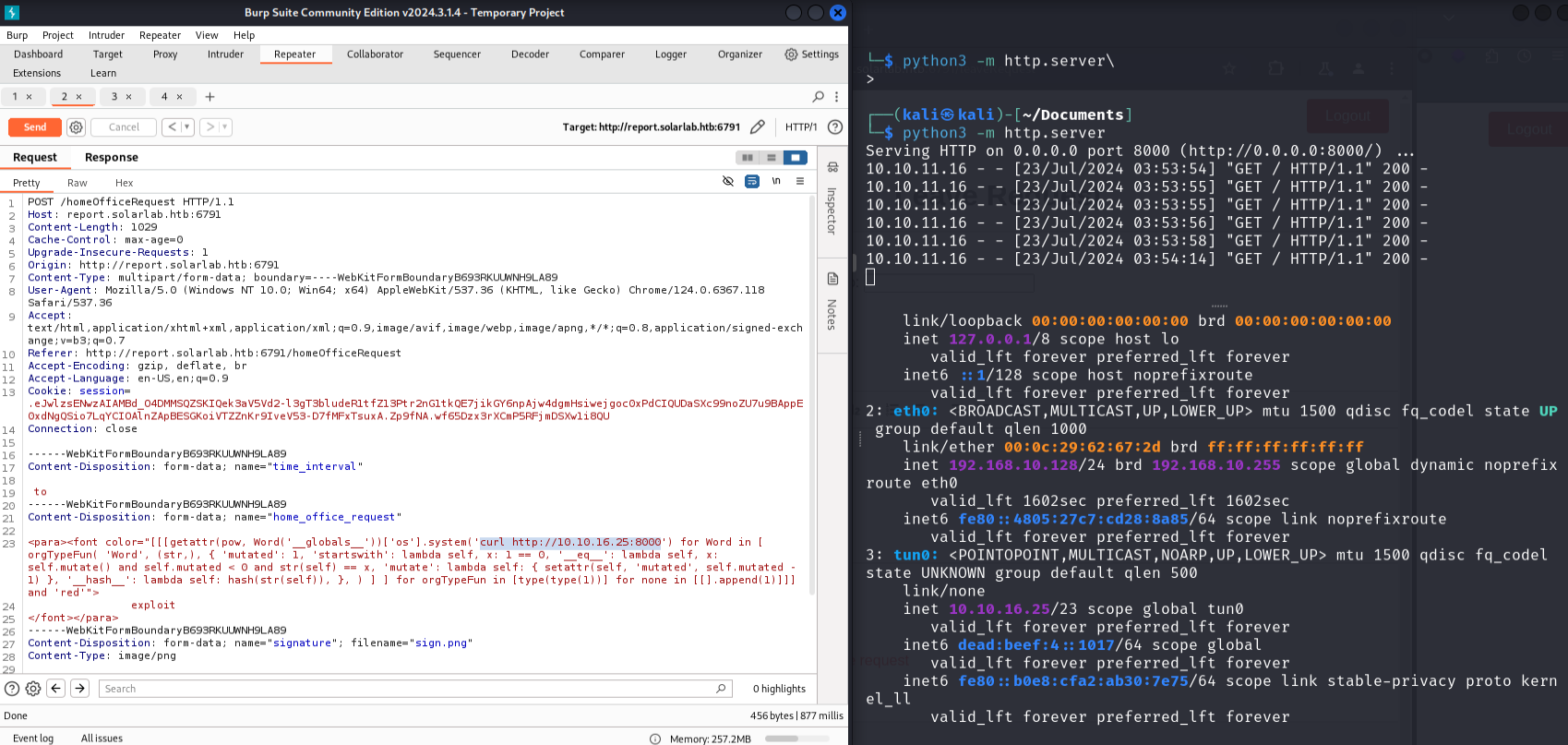Screen dimensions: 1568x745
Task: Select the top-bottom layout toggle
Action: 772,158
